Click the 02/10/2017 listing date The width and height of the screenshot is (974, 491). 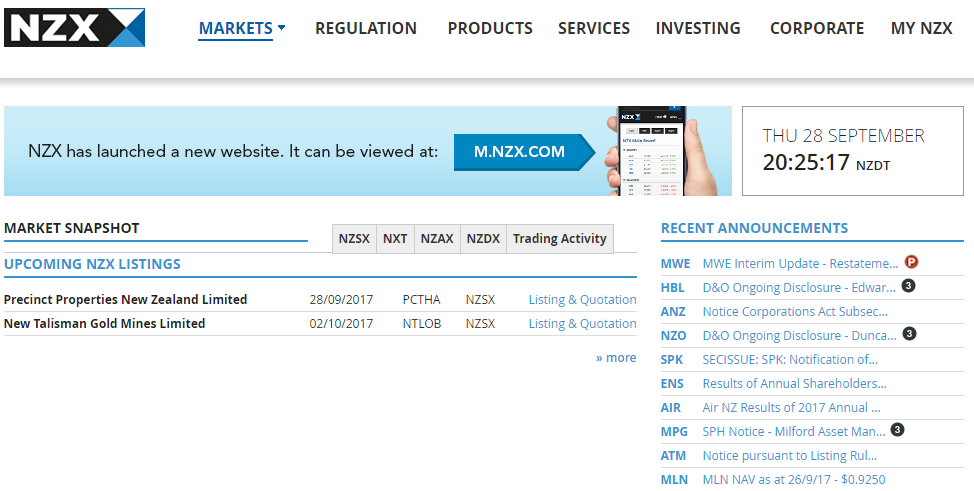pyautogui.click(x=341, y=324)
